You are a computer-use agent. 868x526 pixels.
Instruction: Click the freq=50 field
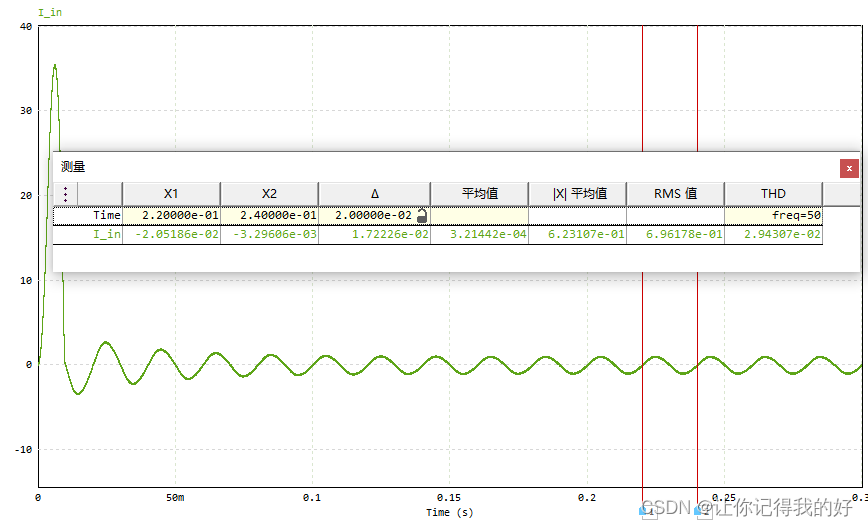click(773, 215)
